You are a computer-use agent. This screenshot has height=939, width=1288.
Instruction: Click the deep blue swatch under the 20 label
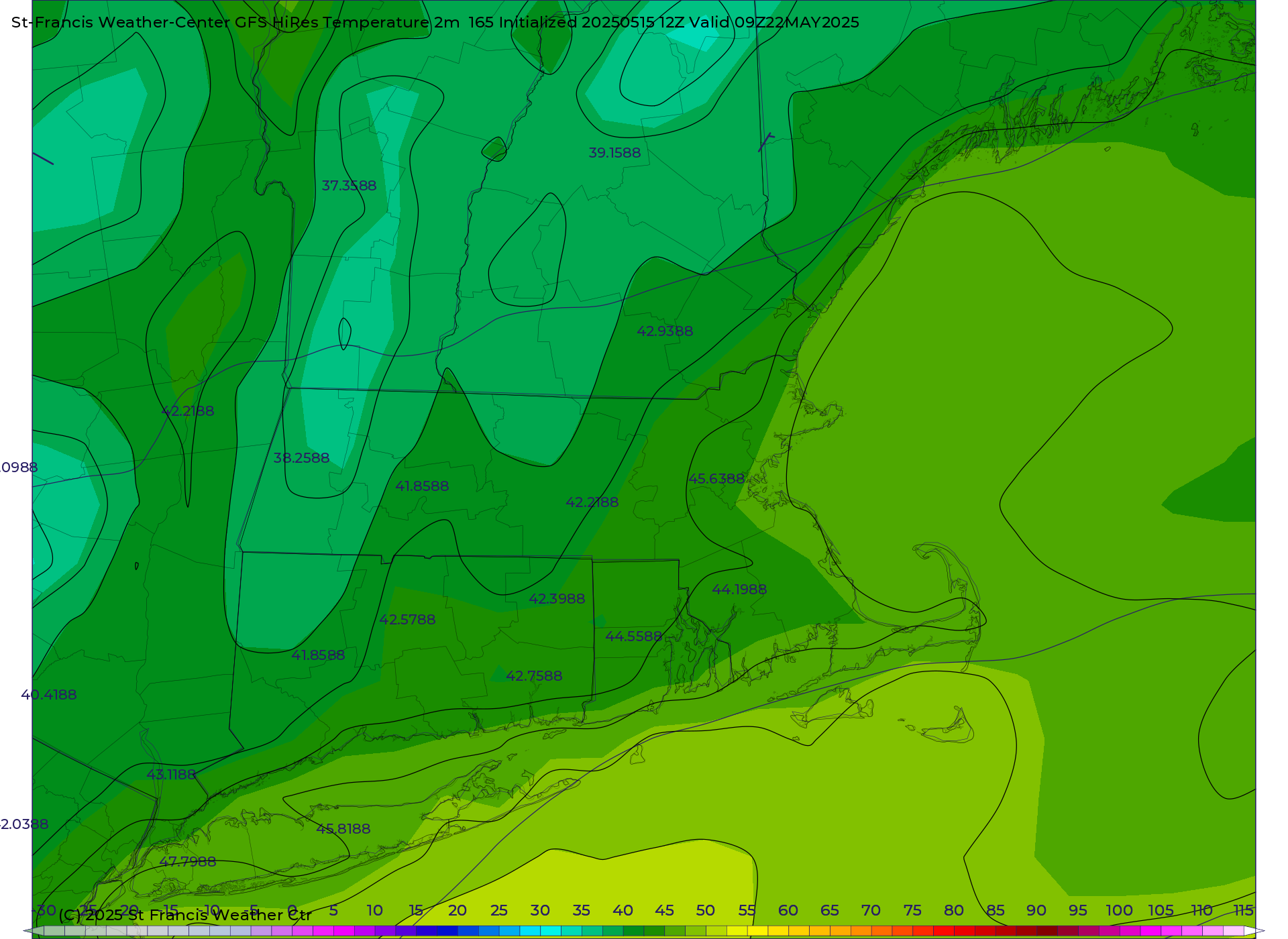tap(447, 931)
